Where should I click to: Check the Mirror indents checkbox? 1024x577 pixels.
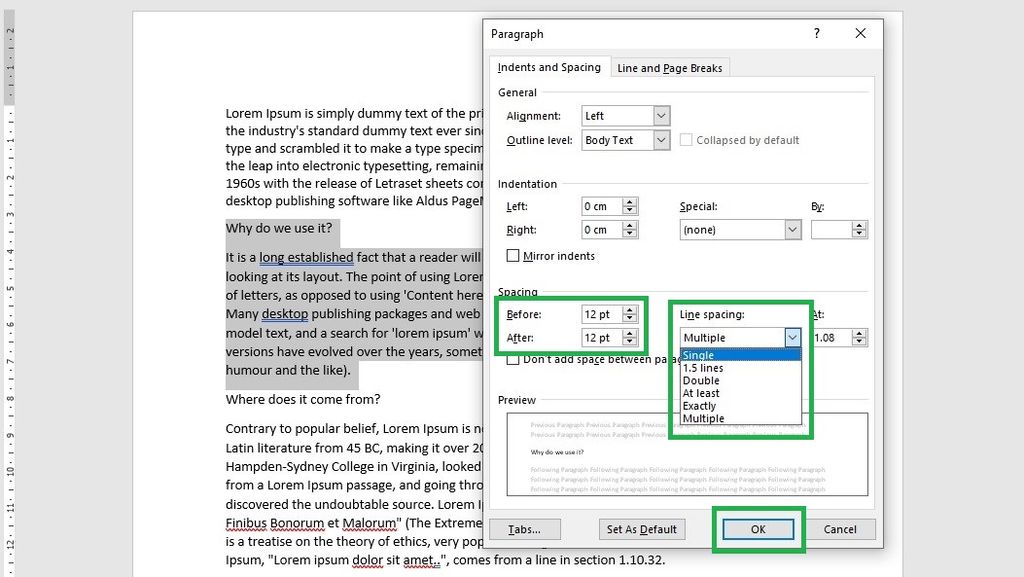pos(514,255)
